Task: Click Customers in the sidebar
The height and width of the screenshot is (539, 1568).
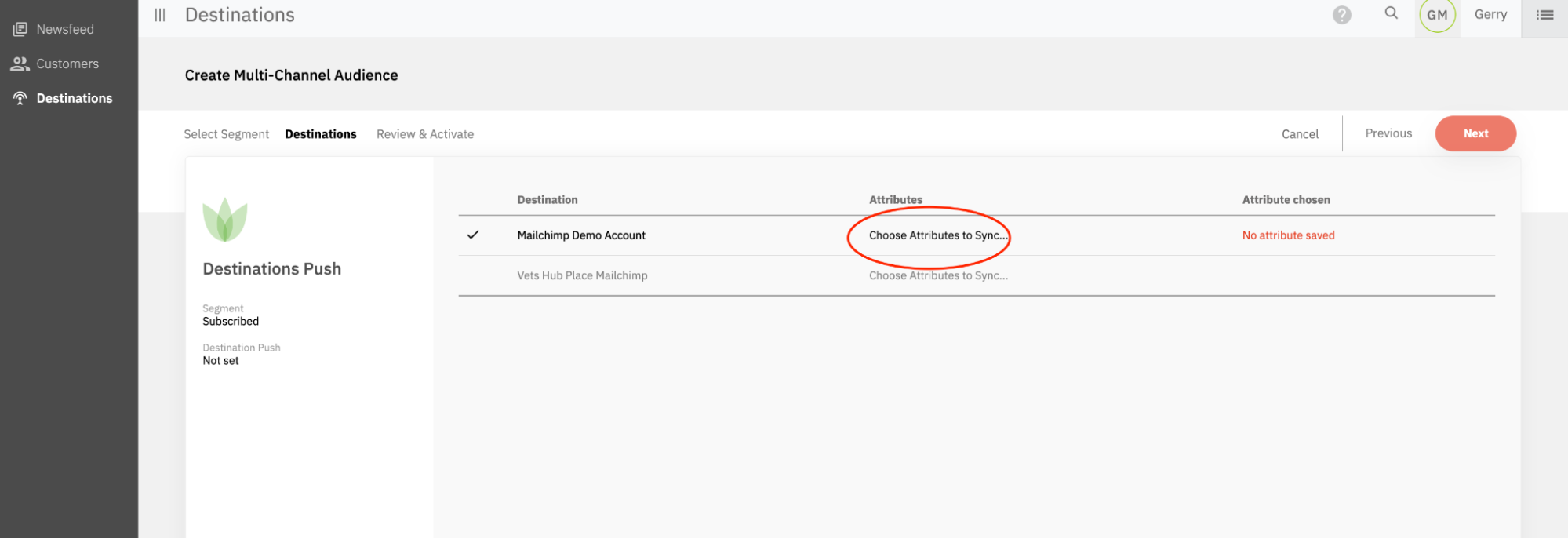Action: 67,64
